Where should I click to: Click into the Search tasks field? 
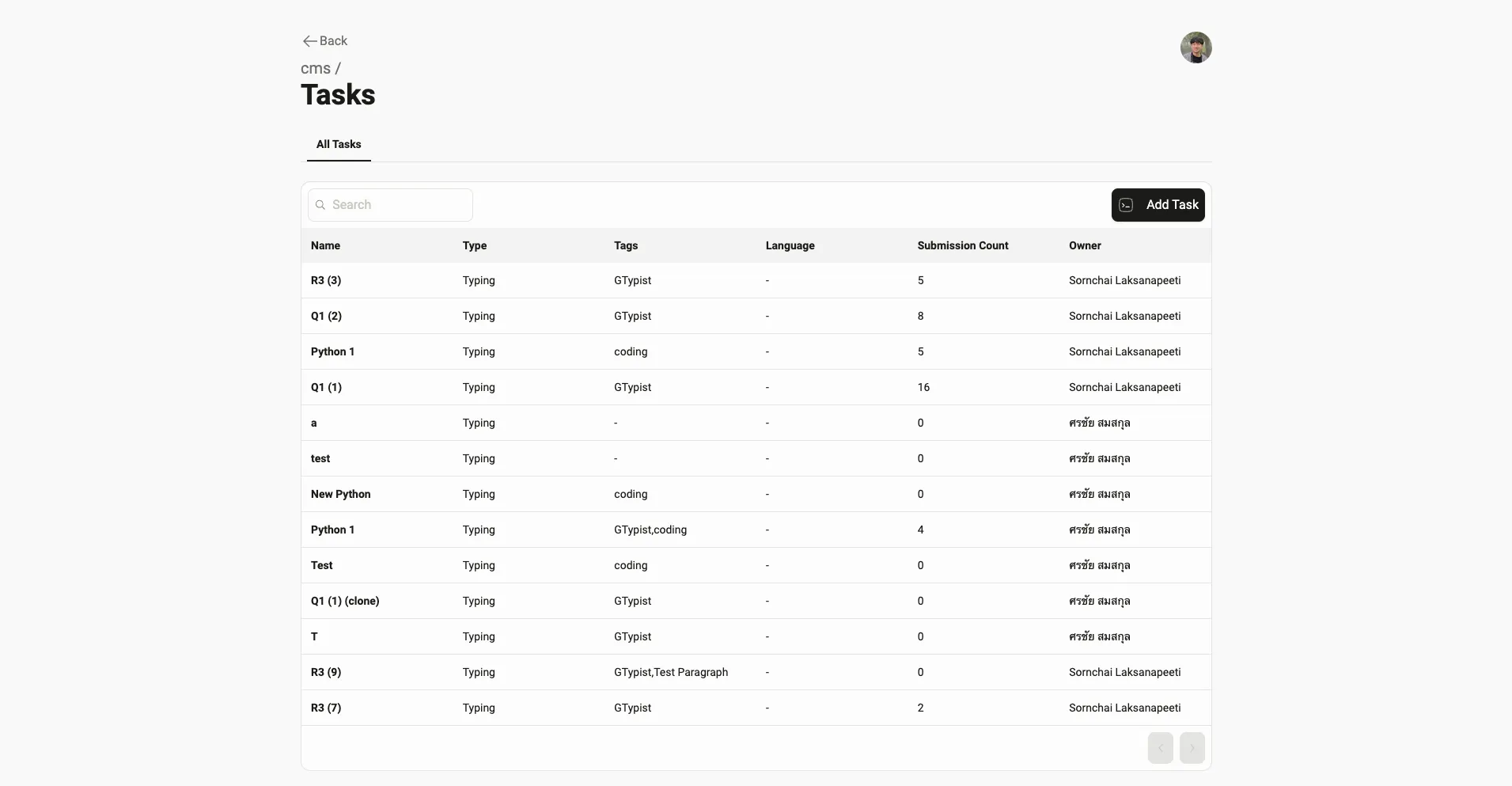coord(390,205)
